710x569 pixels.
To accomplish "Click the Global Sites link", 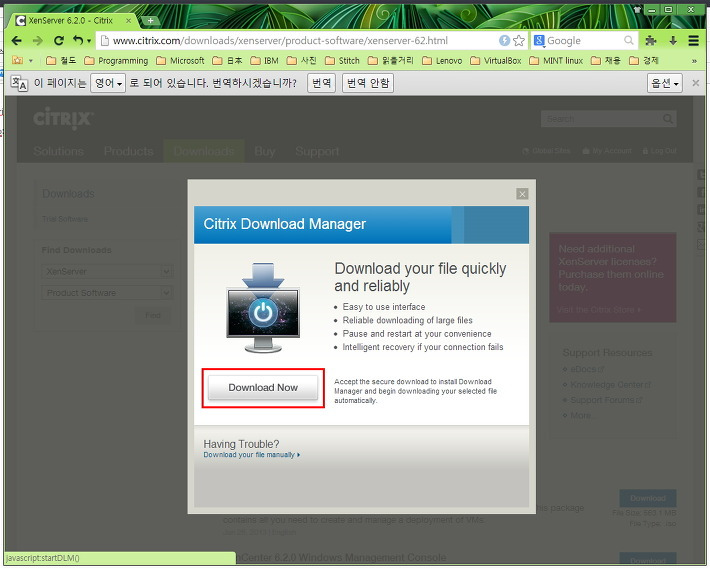I will (x=546, y=151).
